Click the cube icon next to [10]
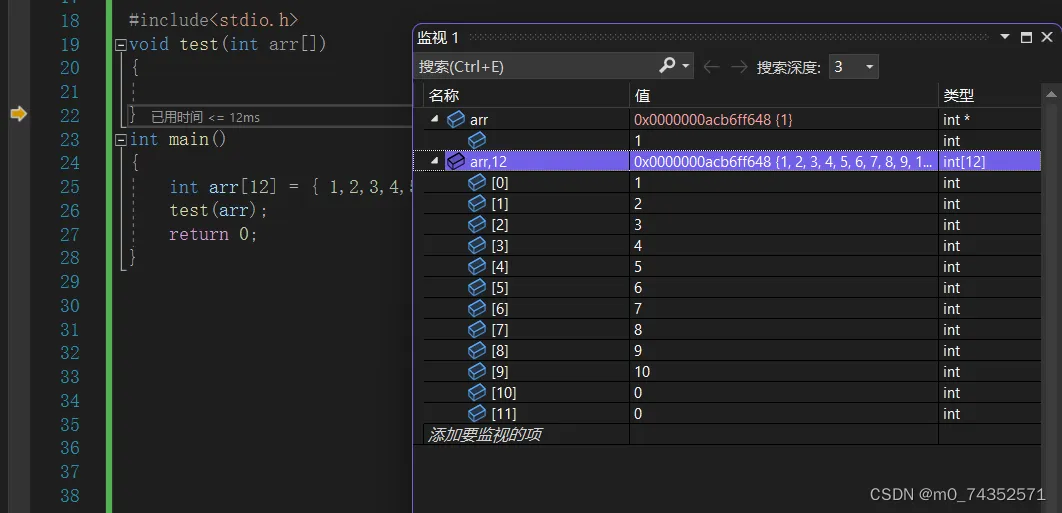This screenshot has height=513, width=1062. [477, 392]
